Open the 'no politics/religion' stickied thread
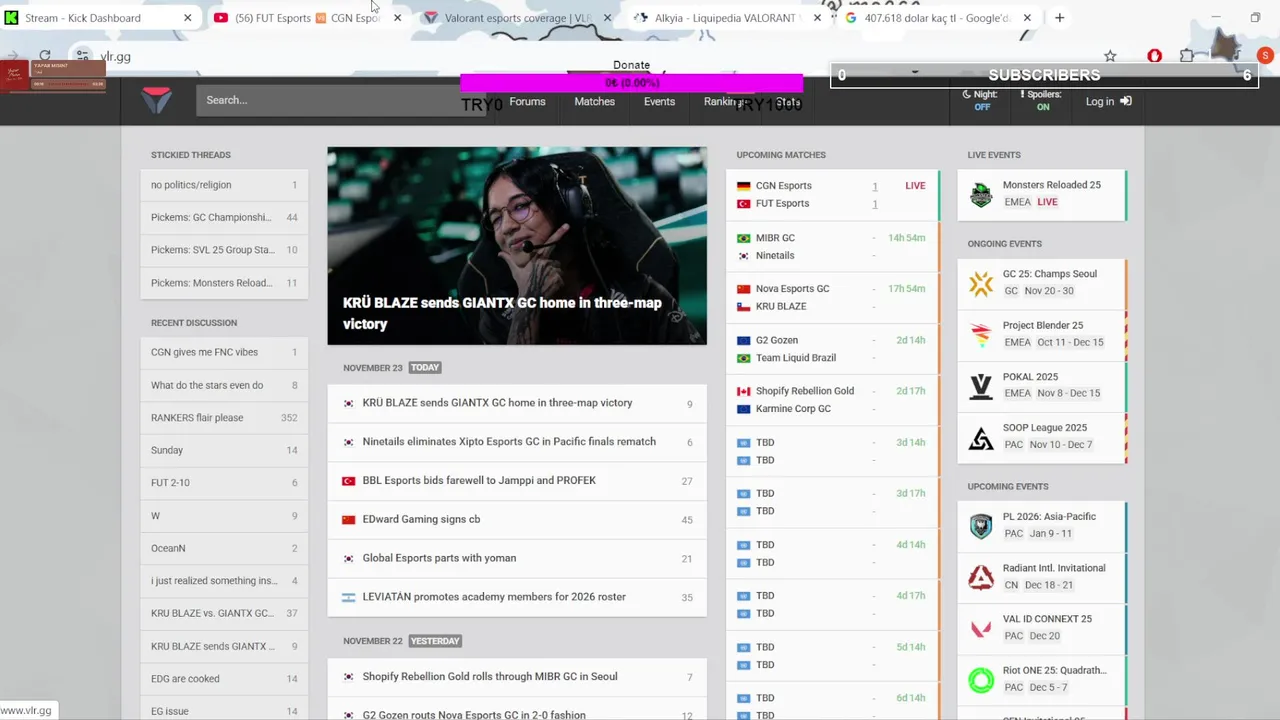The width and height of the screenshot is (1280, 720). click(x=224, y=185)
